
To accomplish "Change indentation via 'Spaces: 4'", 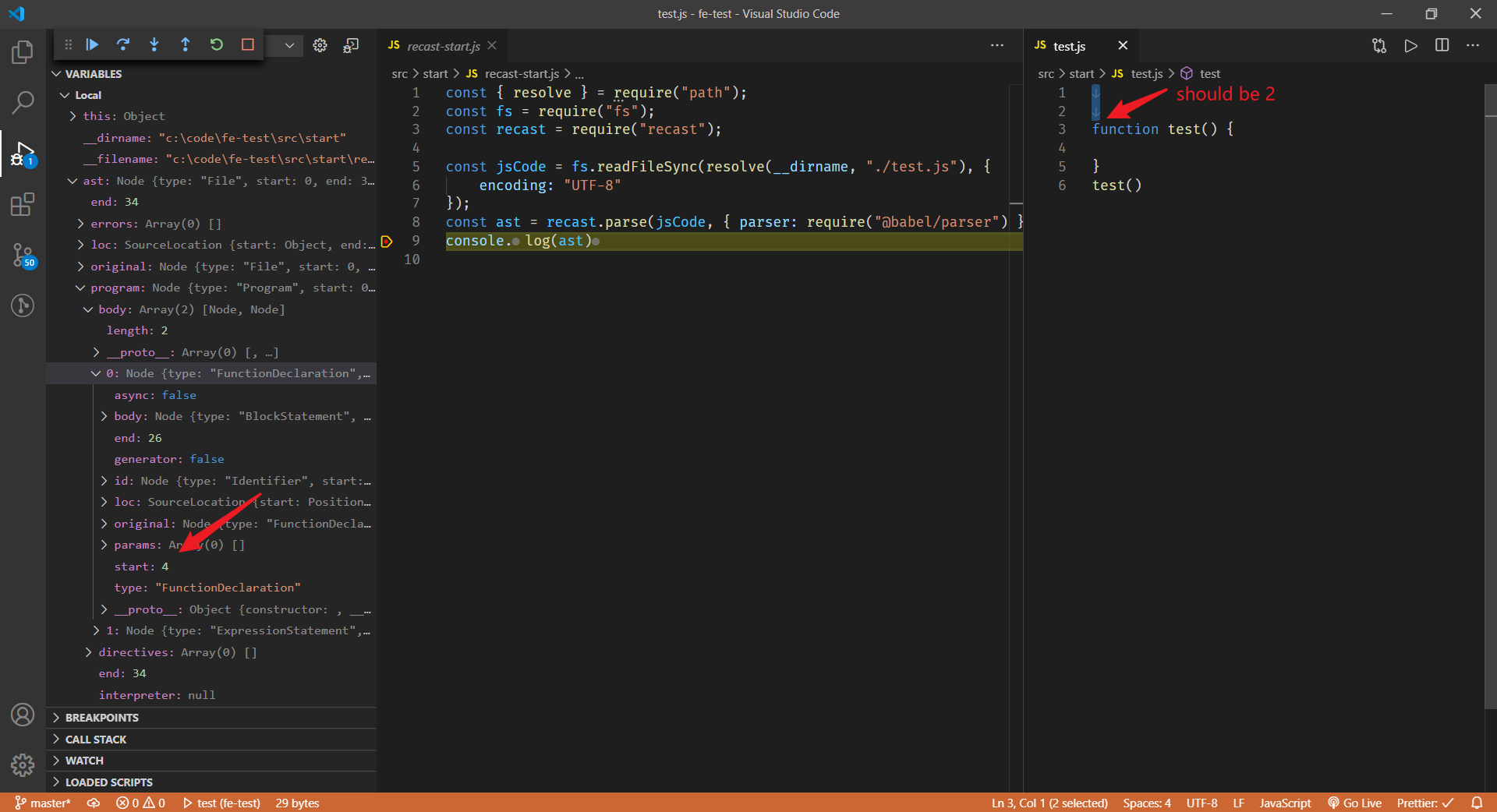I will click(x=1147, y=803).
